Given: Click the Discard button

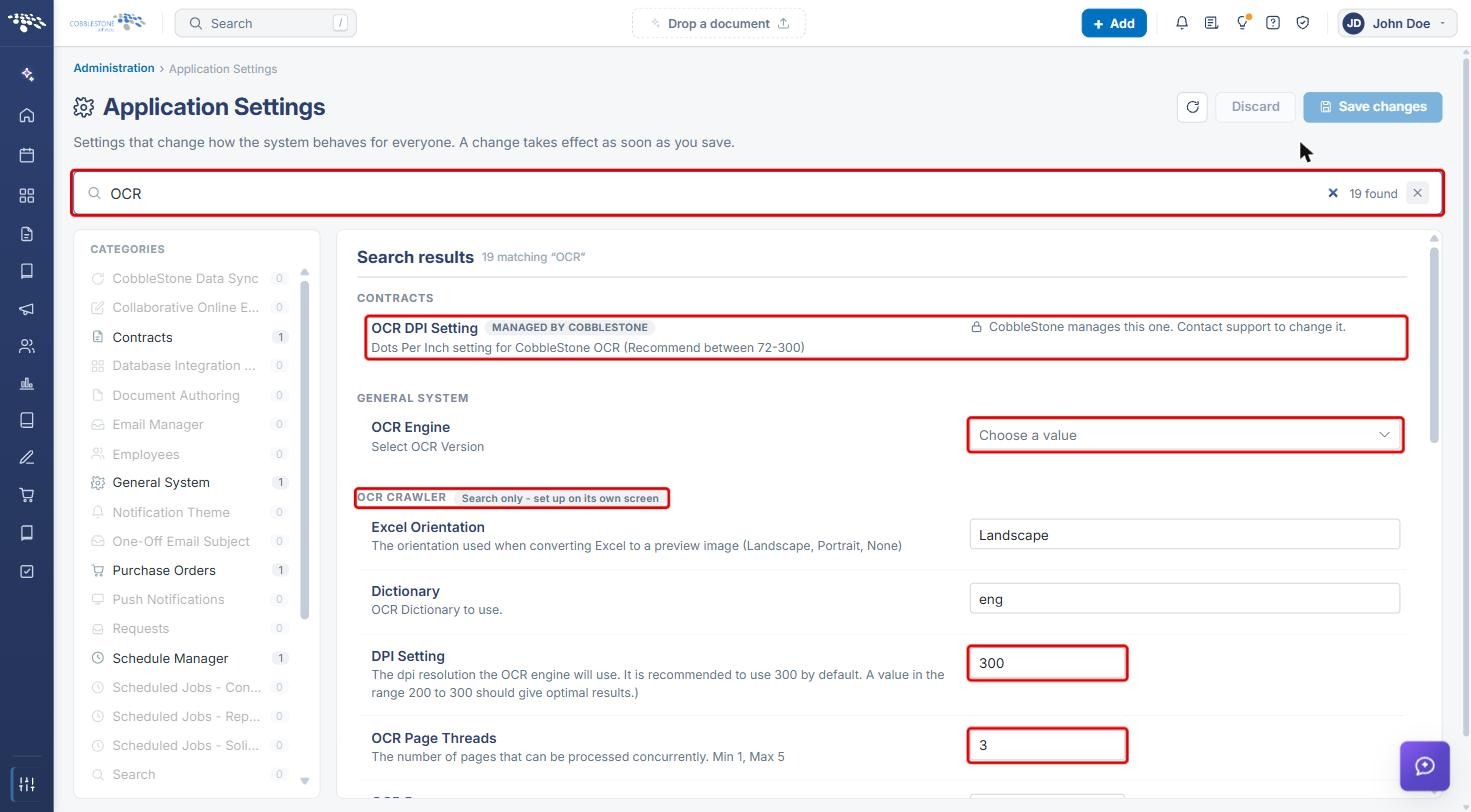Looking at the screenshot, I should click(1256, 107).
